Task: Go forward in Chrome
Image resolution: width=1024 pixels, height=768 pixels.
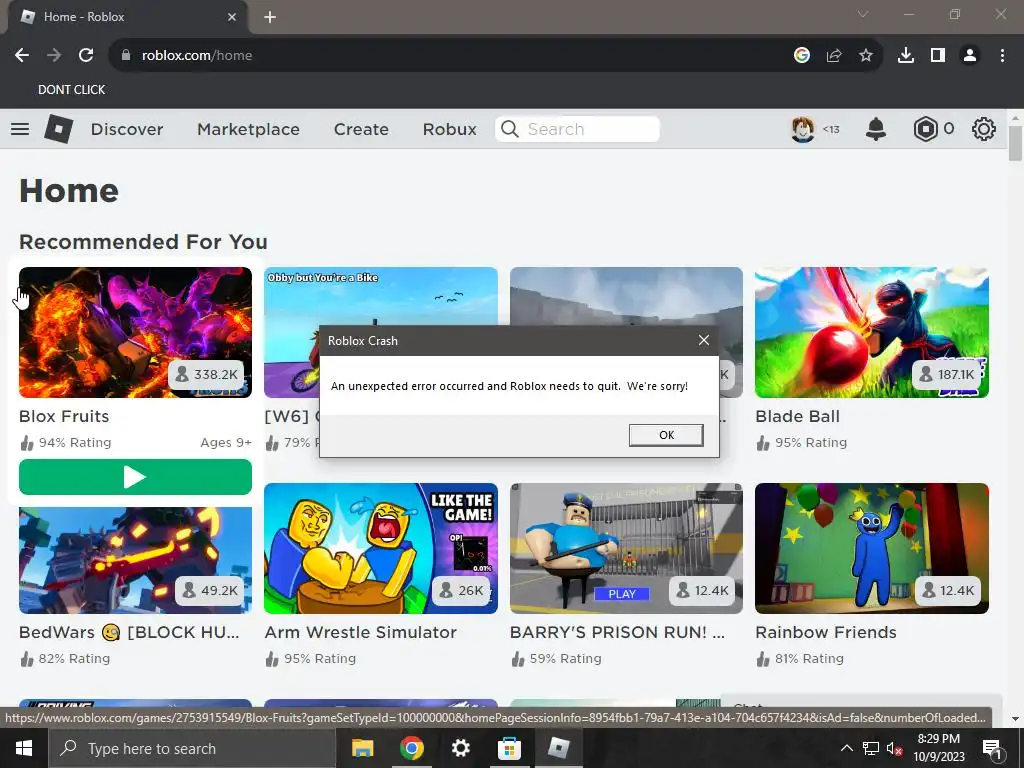Action: 54,56
